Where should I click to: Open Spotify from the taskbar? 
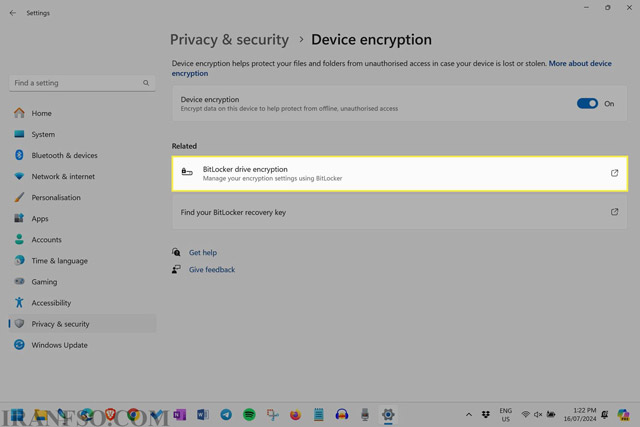point(249,415)
